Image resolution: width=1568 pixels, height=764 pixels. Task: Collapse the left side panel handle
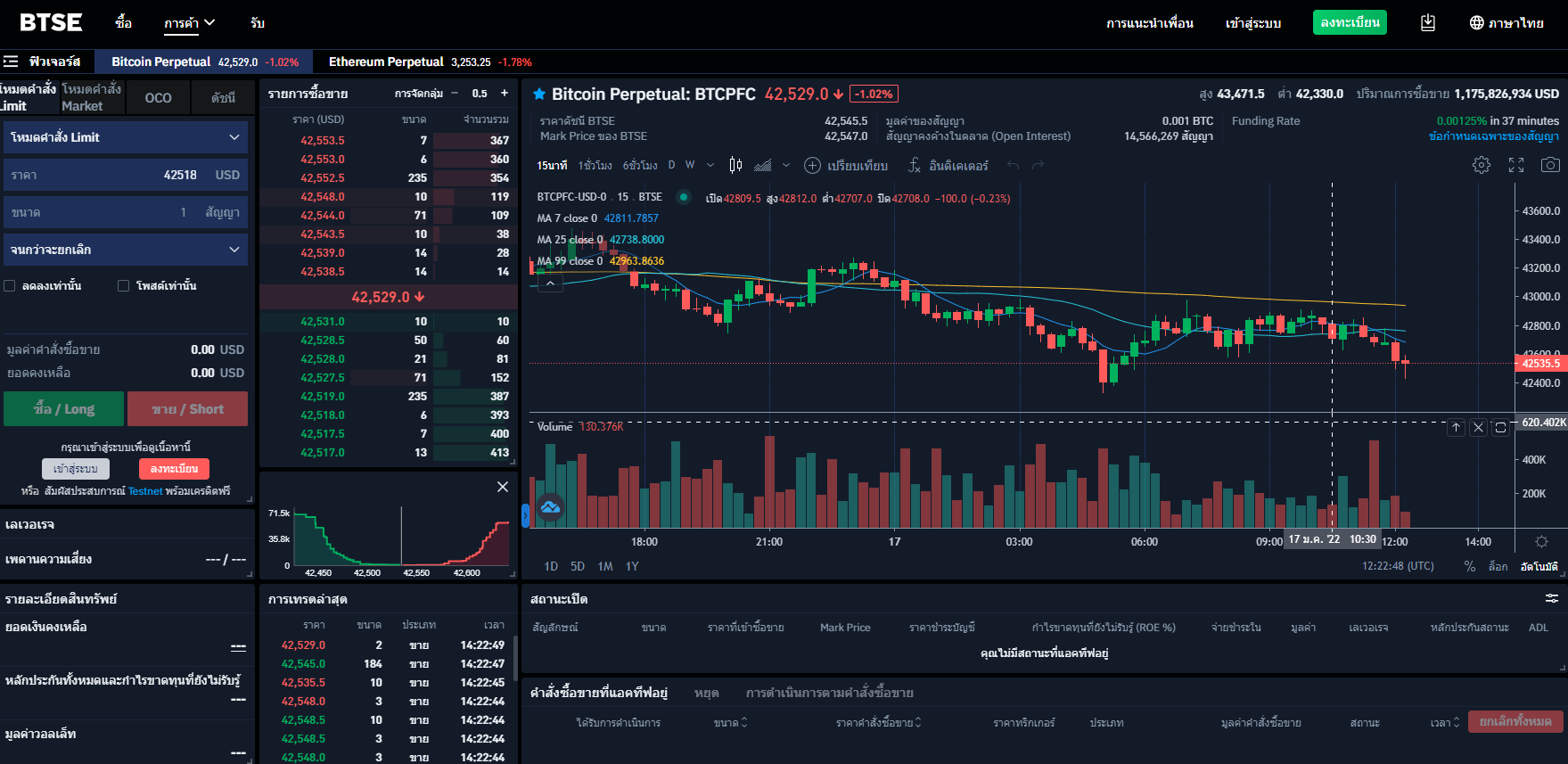click(x=525, y=514)
